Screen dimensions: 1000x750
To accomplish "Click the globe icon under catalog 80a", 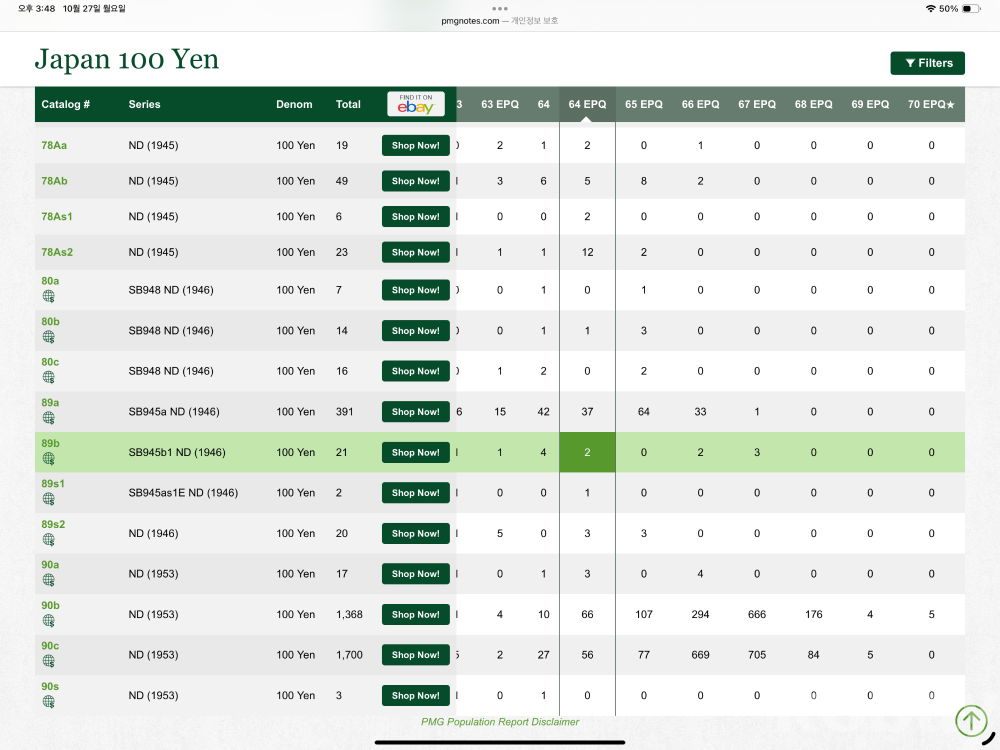I will tap(48, 297).
